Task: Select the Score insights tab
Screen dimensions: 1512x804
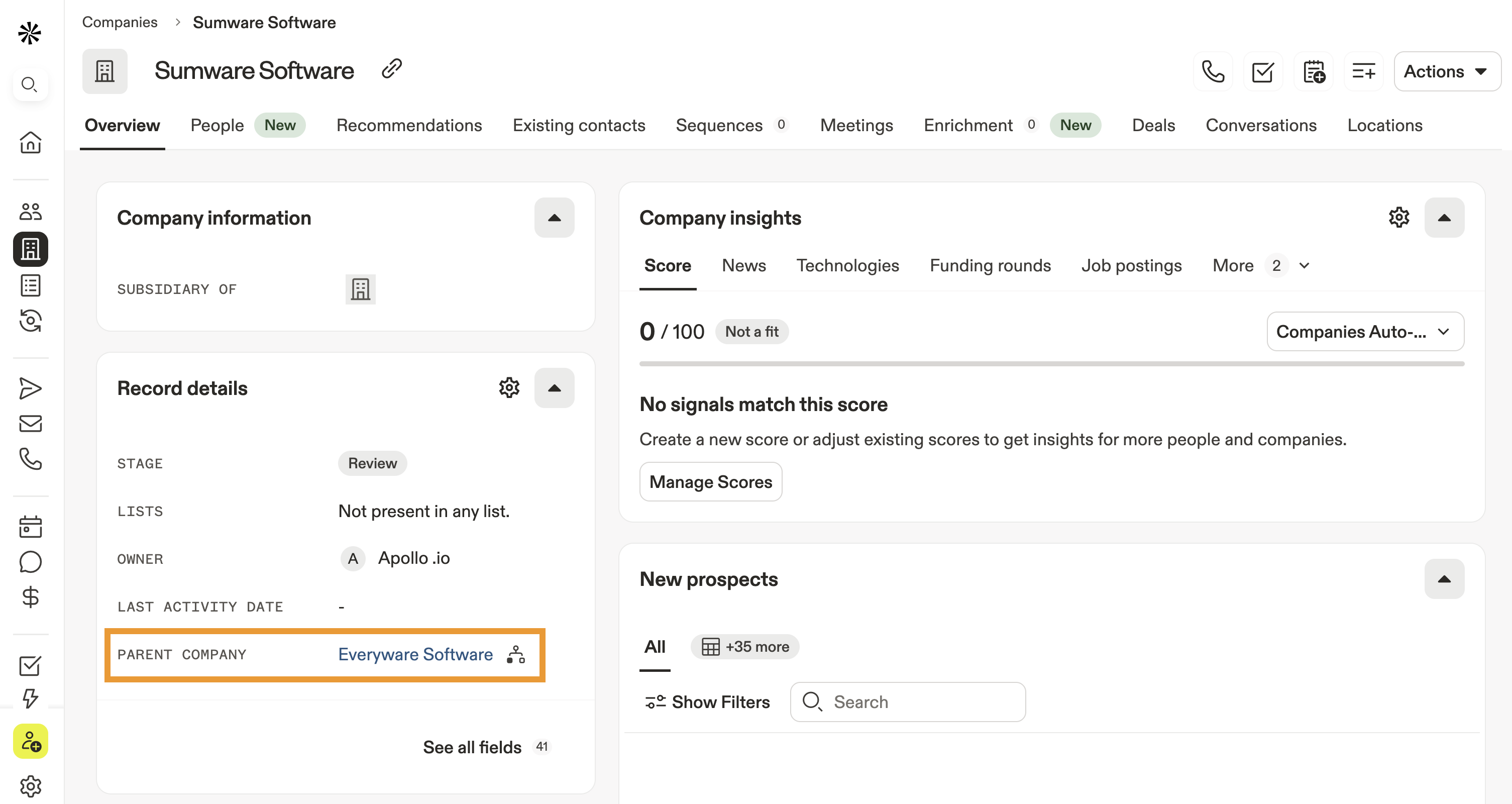Action: (x=668, y=265)
